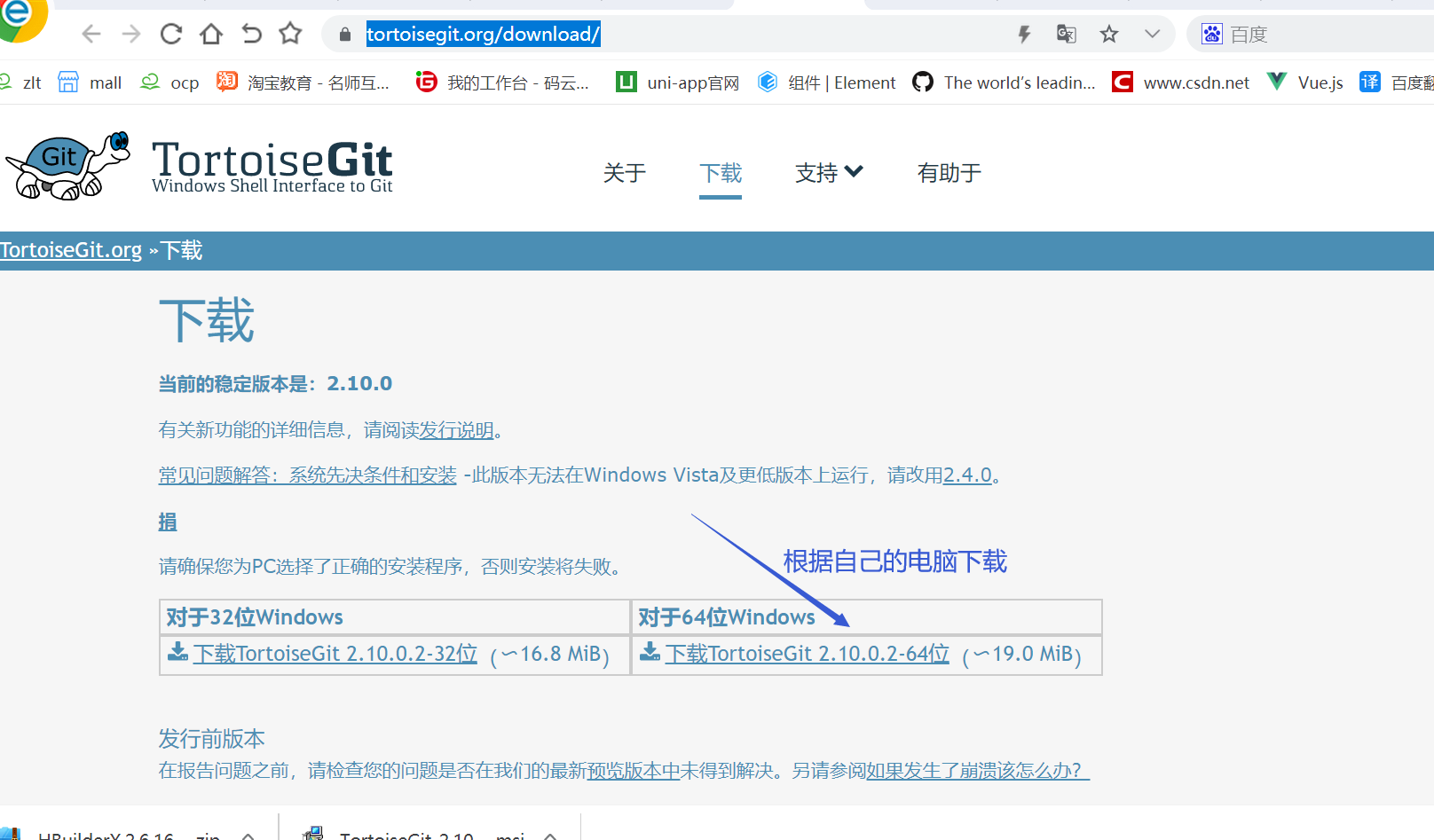Expand TortoiseGit msi download options chevron
Screen dimensions: 1434x840
550,836
